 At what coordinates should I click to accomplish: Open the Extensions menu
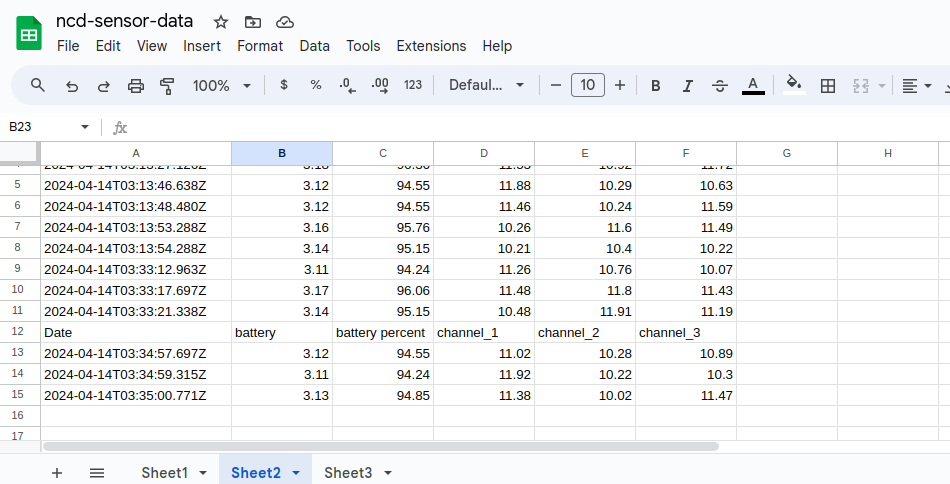pos(431,46)
